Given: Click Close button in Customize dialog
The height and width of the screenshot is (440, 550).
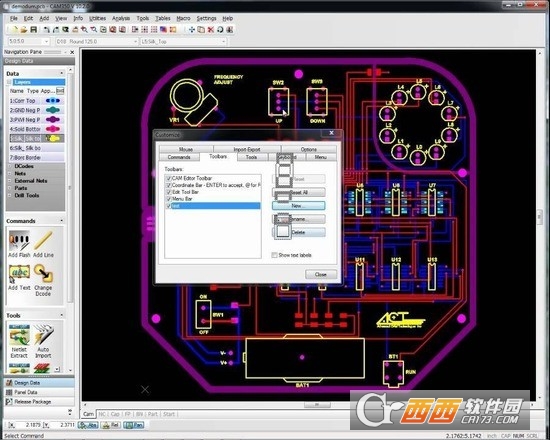Looking at the screenshot, I should click(x=321, y=274).
